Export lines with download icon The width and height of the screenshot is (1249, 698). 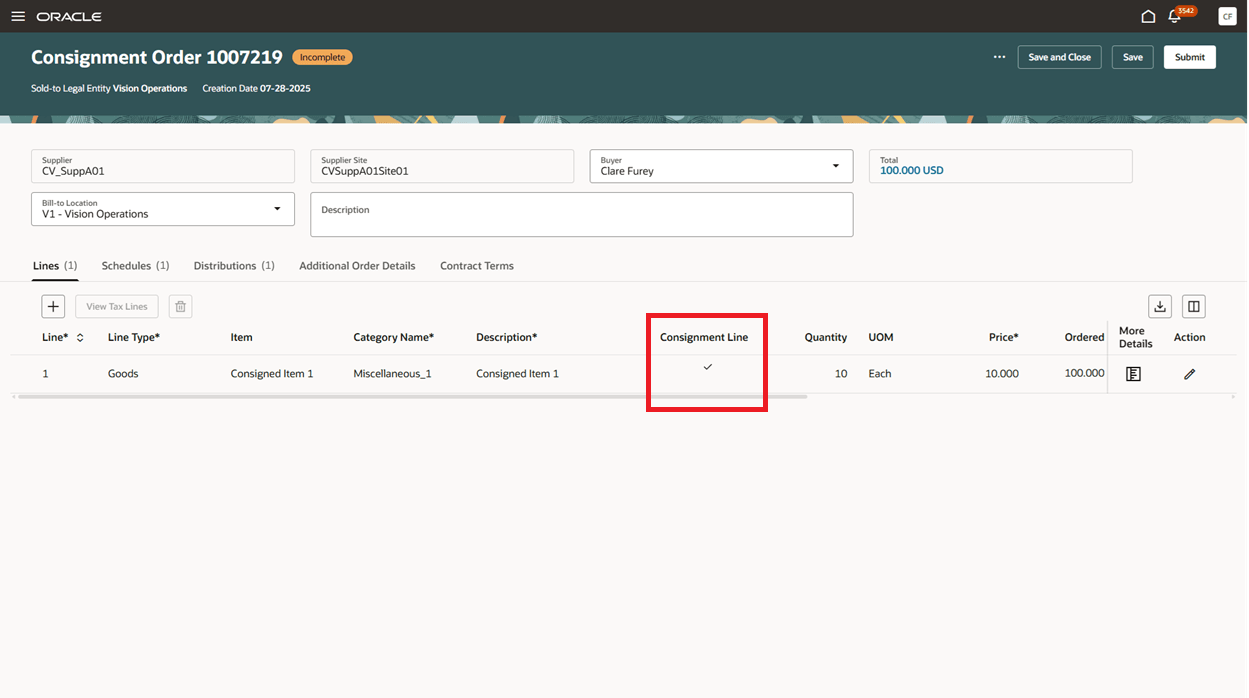pyautogui.click(x=1160, y=306)
